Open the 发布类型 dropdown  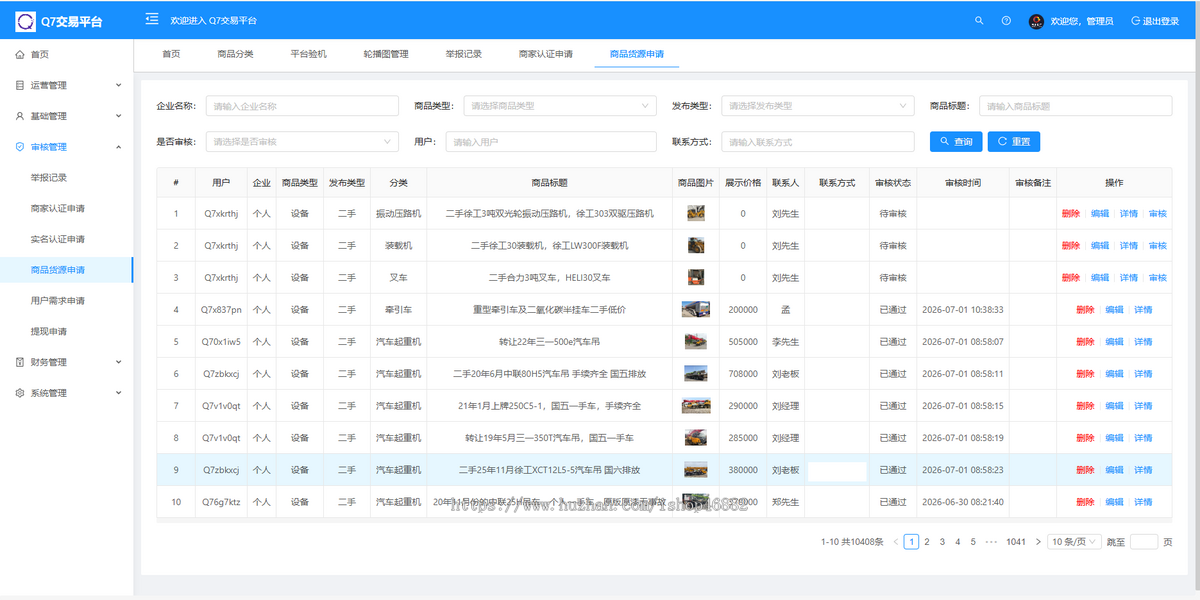tap(818, 106)
